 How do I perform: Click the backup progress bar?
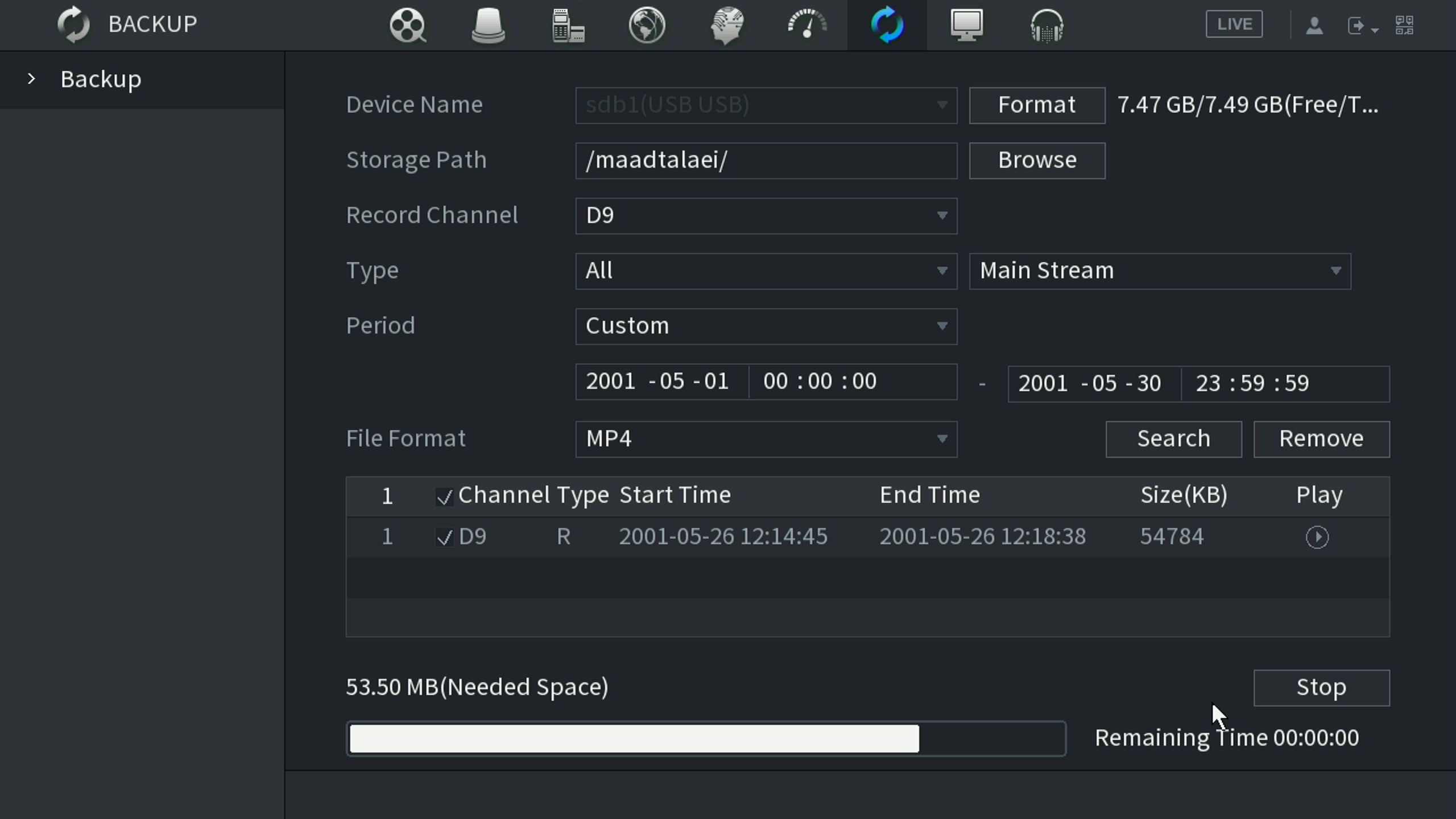coord(705,739)
